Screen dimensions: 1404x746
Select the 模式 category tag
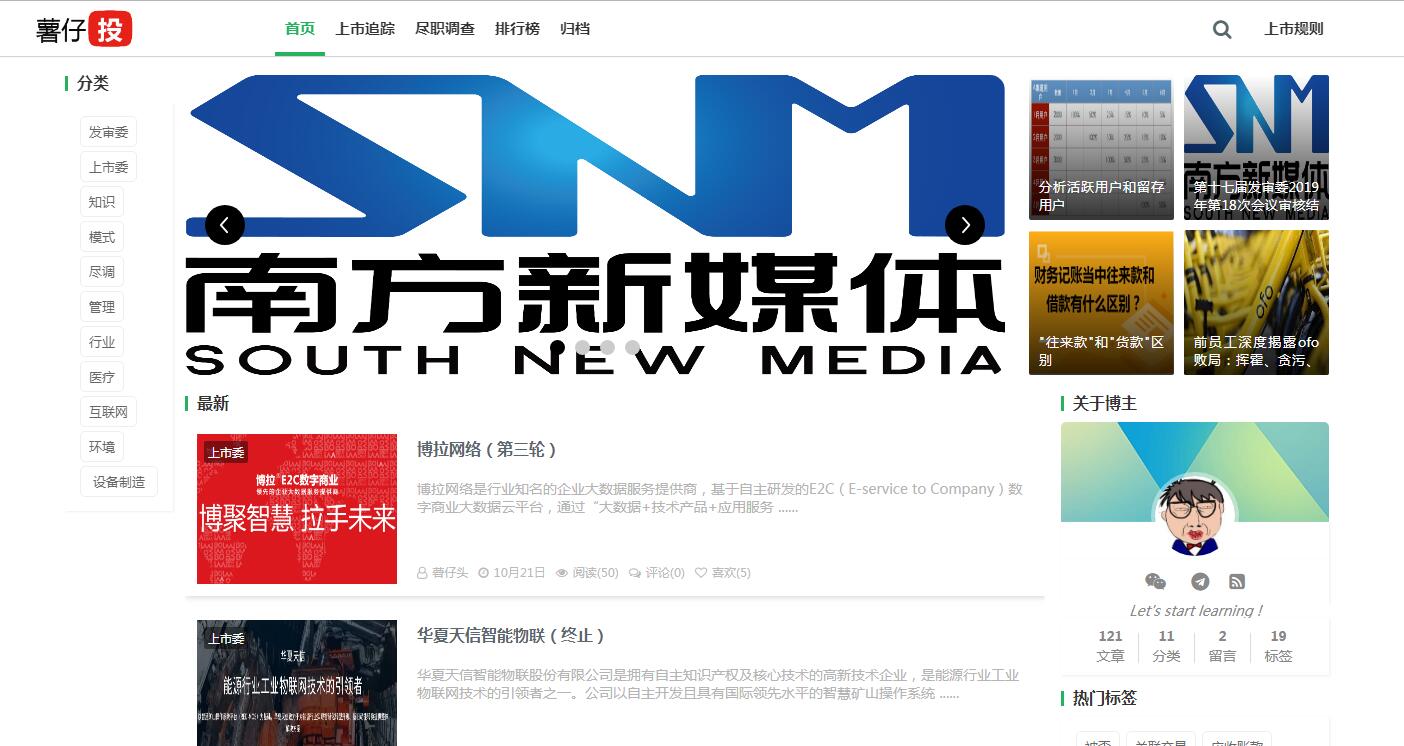point(102,237)
